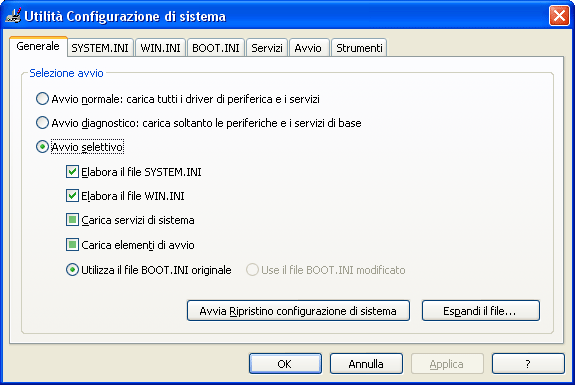Open the WIN.INI tab
Screen dimensions: 575x385
pyautogui.click(x=160, y=48)
